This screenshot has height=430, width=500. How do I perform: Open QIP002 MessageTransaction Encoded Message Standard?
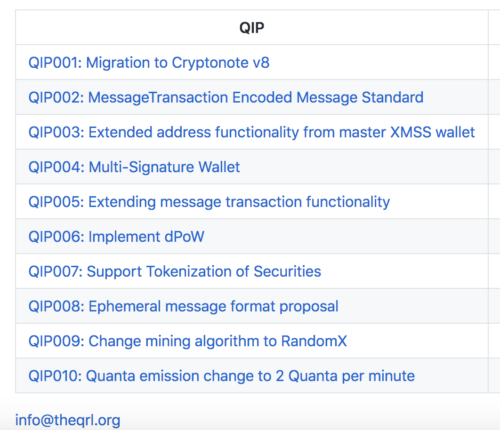(x=226, y=97)
